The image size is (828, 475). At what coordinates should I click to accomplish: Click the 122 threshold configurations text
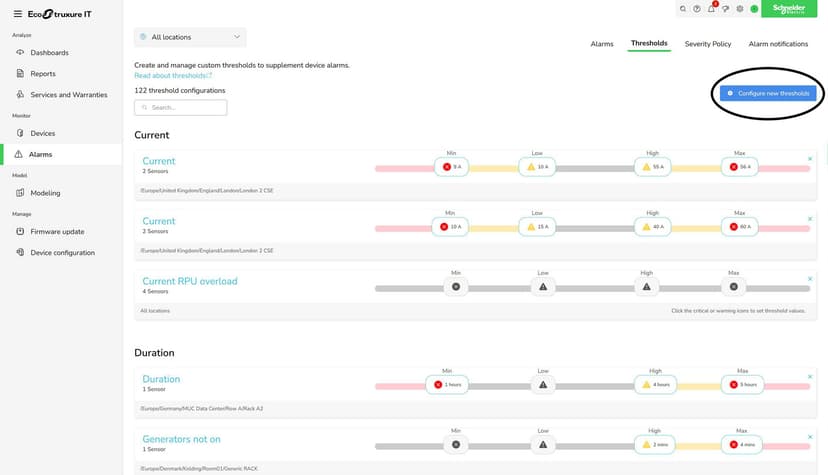click(180, 90)
